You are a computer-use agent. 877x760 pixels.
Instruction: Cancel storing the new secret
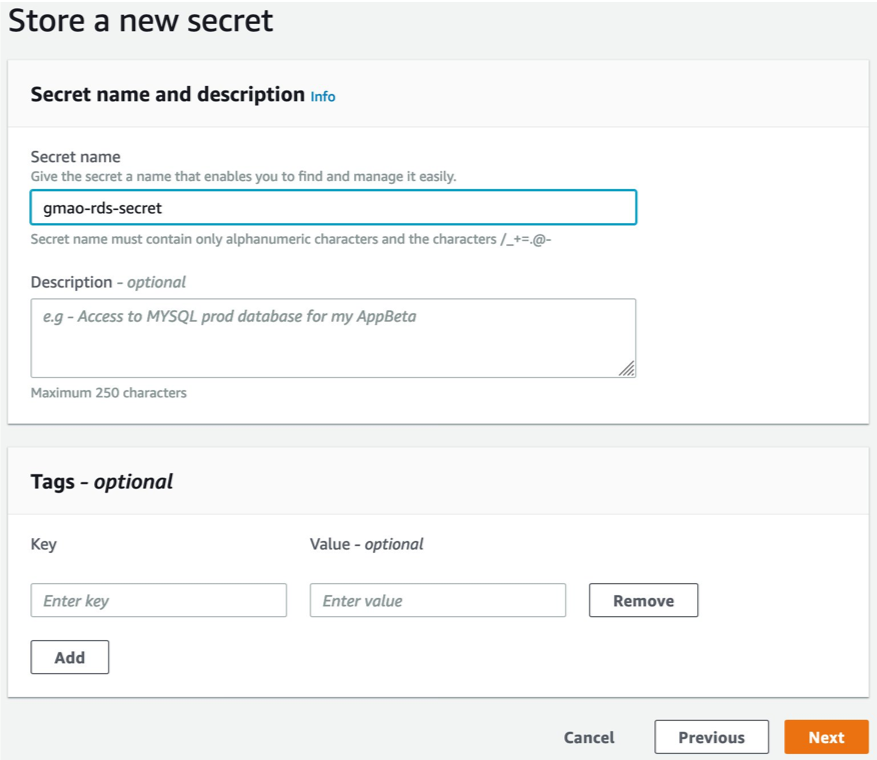588,737
